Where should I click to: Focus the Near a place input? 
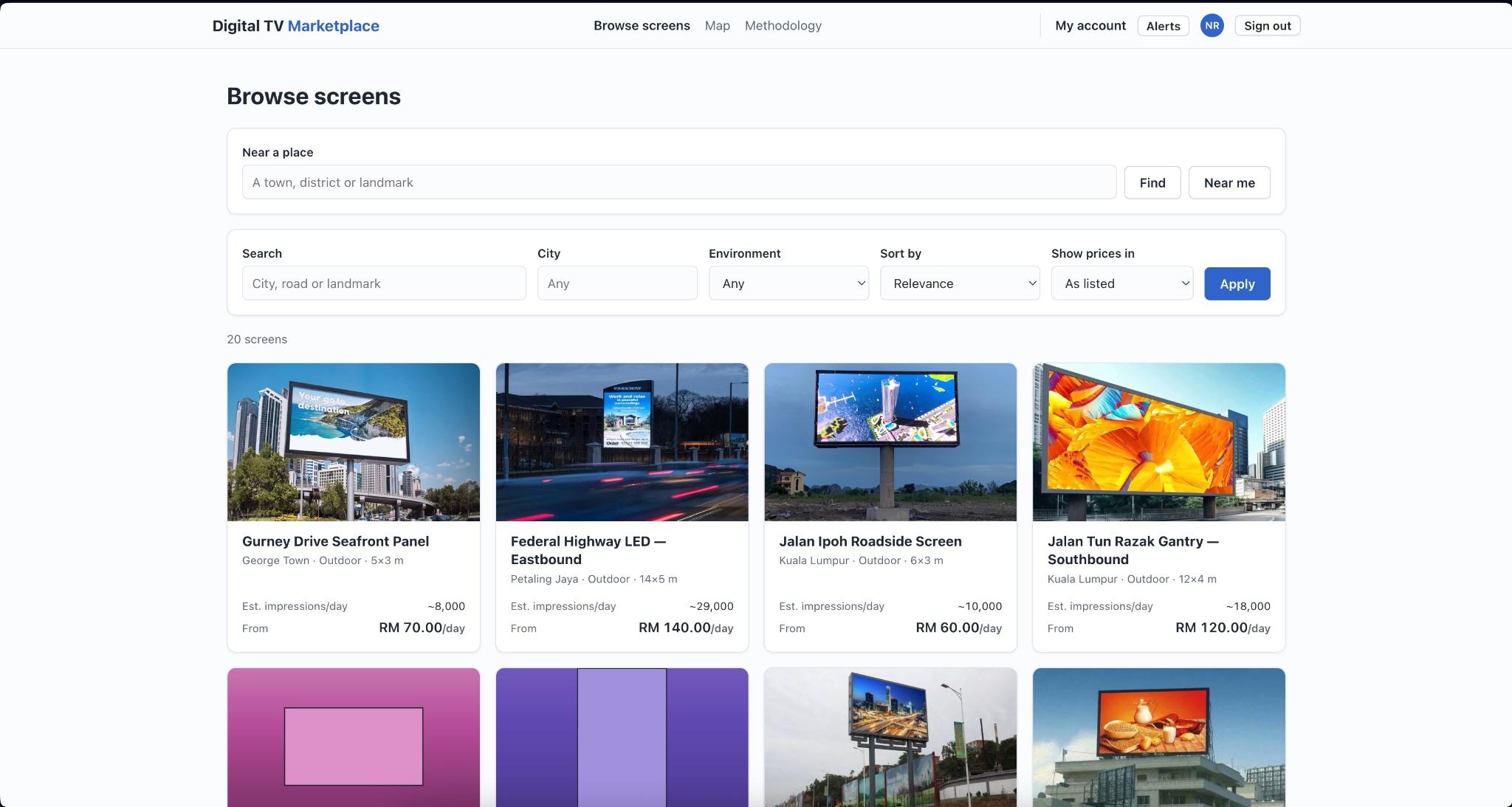click(x=679, y=182)
